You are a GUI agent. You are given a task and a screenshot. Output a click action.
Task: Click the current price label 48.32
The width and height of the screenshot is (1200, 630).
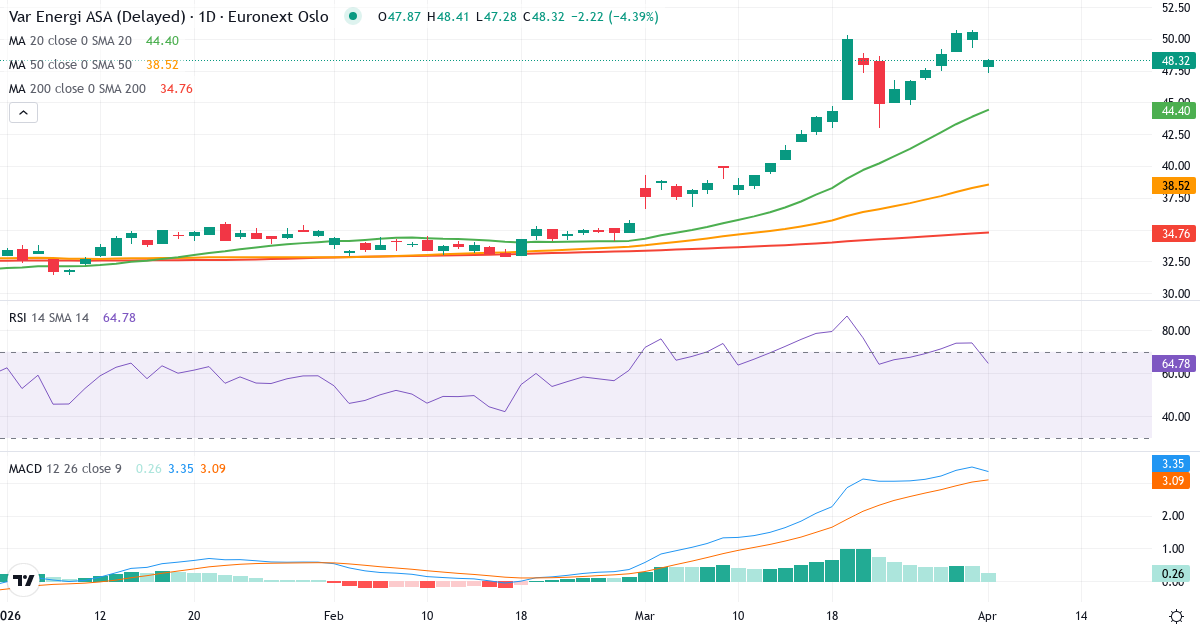(1172, 60)
